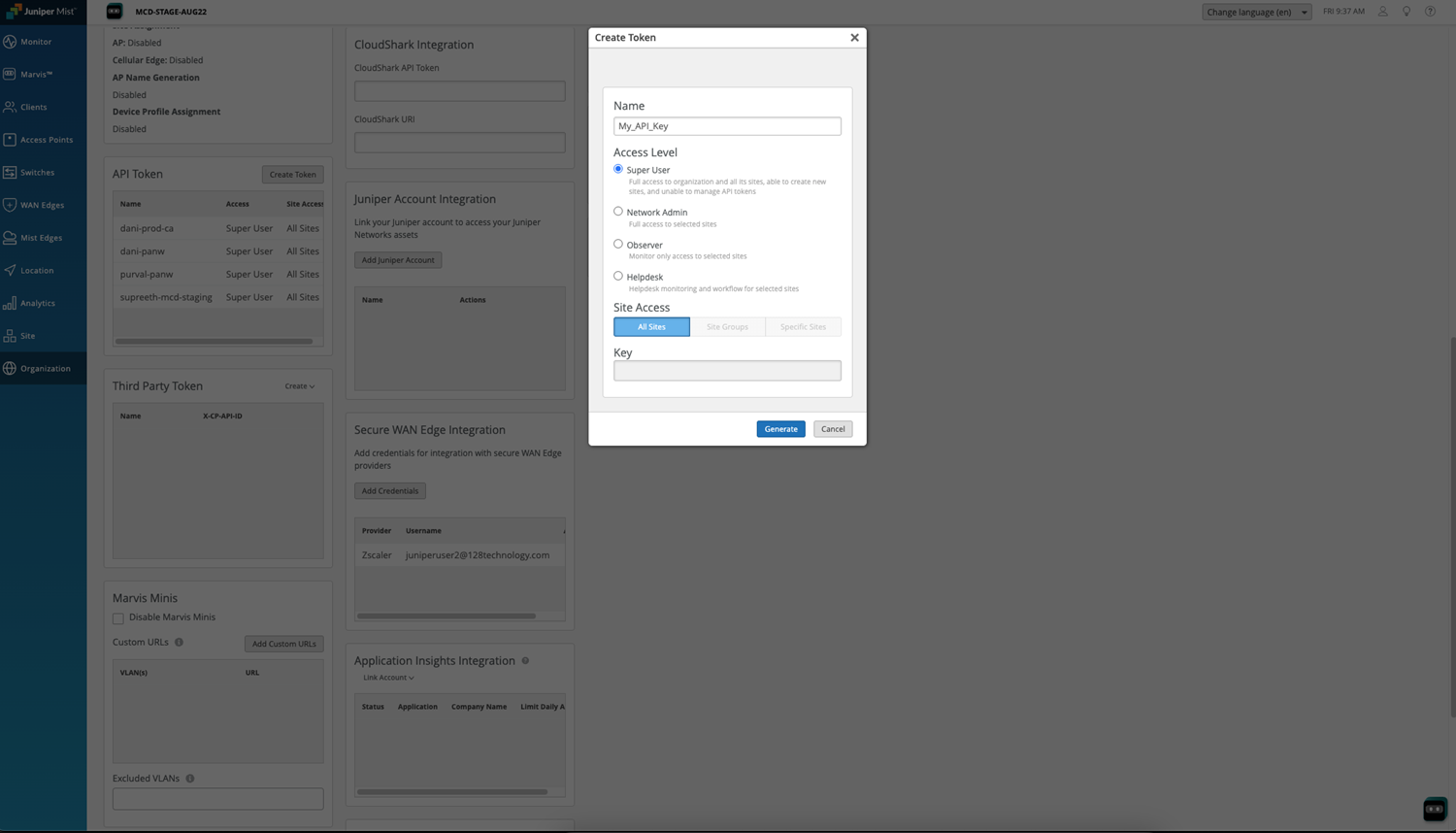The image size is (1456, 833).
Task: Click Generate to create the token
Action: pos(780,429)
